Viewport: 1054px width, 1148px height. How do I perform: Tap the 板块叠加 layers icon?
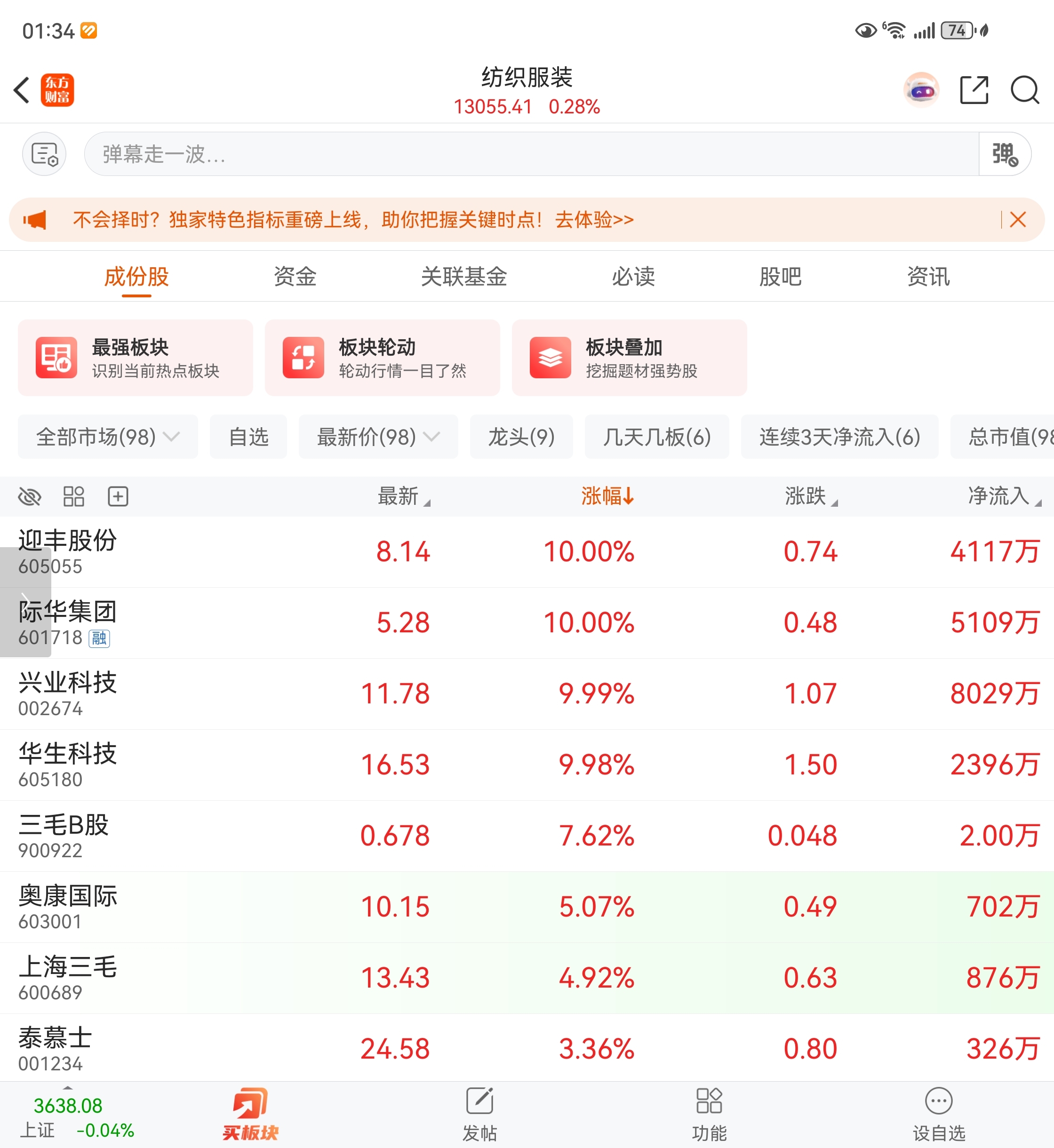[x=551, y=358]
